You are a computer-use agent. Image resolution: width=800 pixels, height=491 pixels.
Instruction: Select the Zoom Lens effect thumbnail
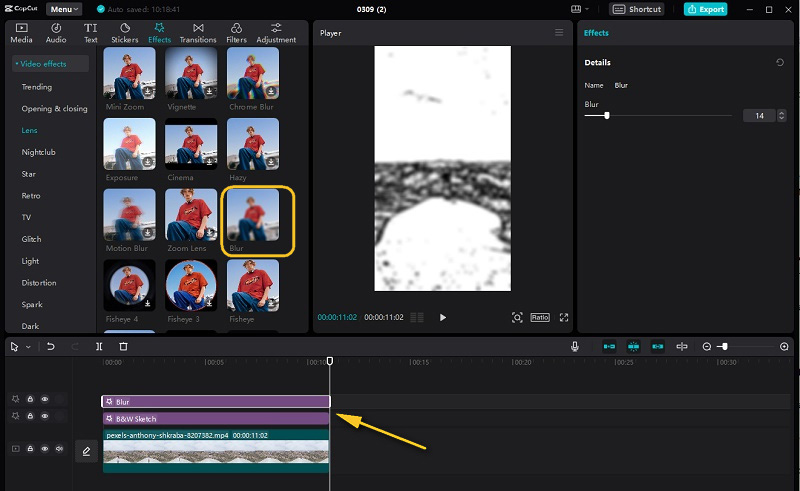[191, 215]
